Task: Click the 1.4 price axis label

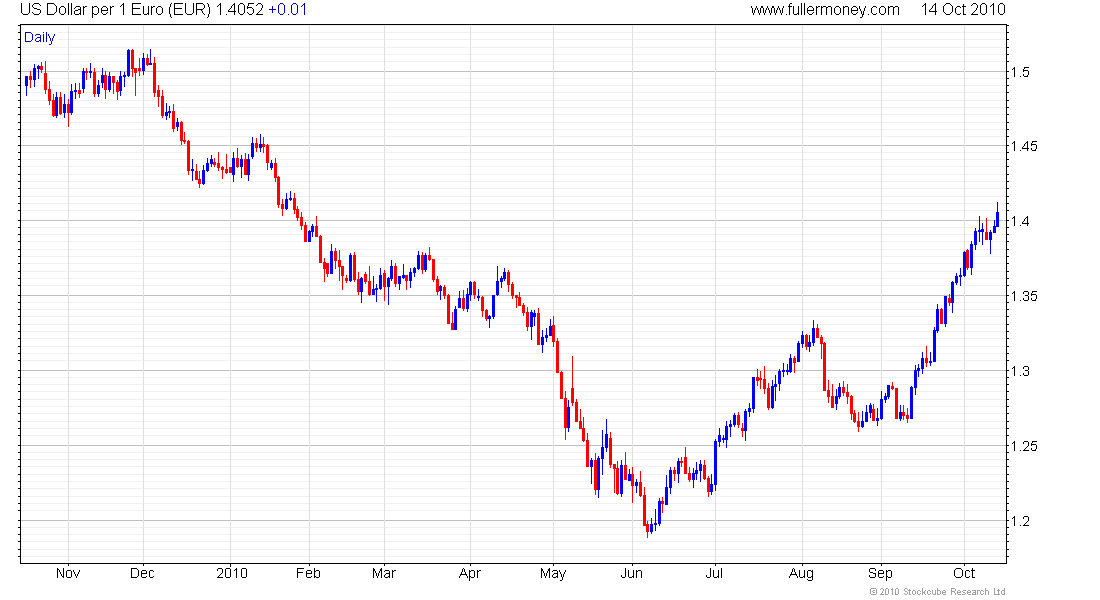Action: point(1020,222)
